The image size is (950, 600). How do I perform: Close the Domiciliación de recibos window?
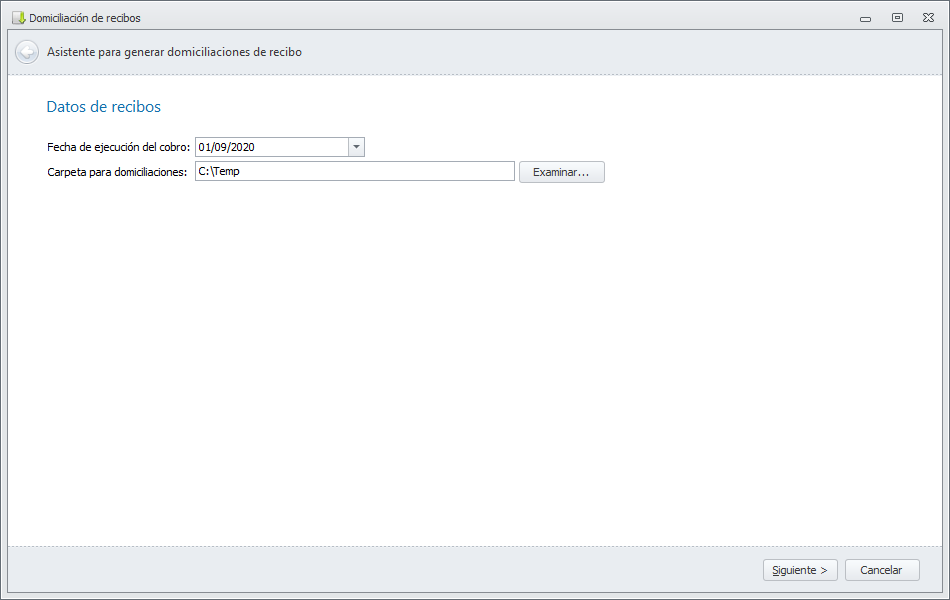tap(928, 18)
